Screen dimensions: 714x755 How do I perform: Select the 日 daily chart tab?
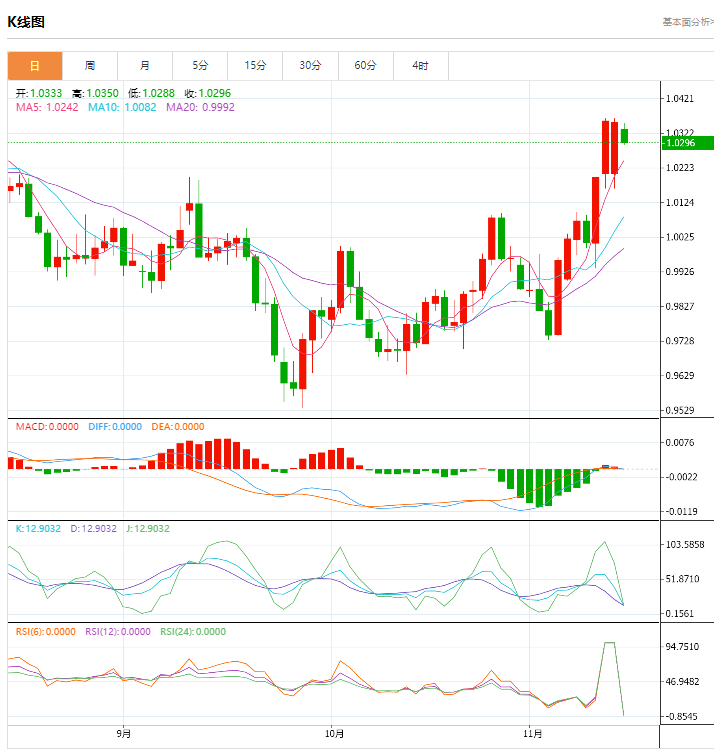click(x=35, y=66)
